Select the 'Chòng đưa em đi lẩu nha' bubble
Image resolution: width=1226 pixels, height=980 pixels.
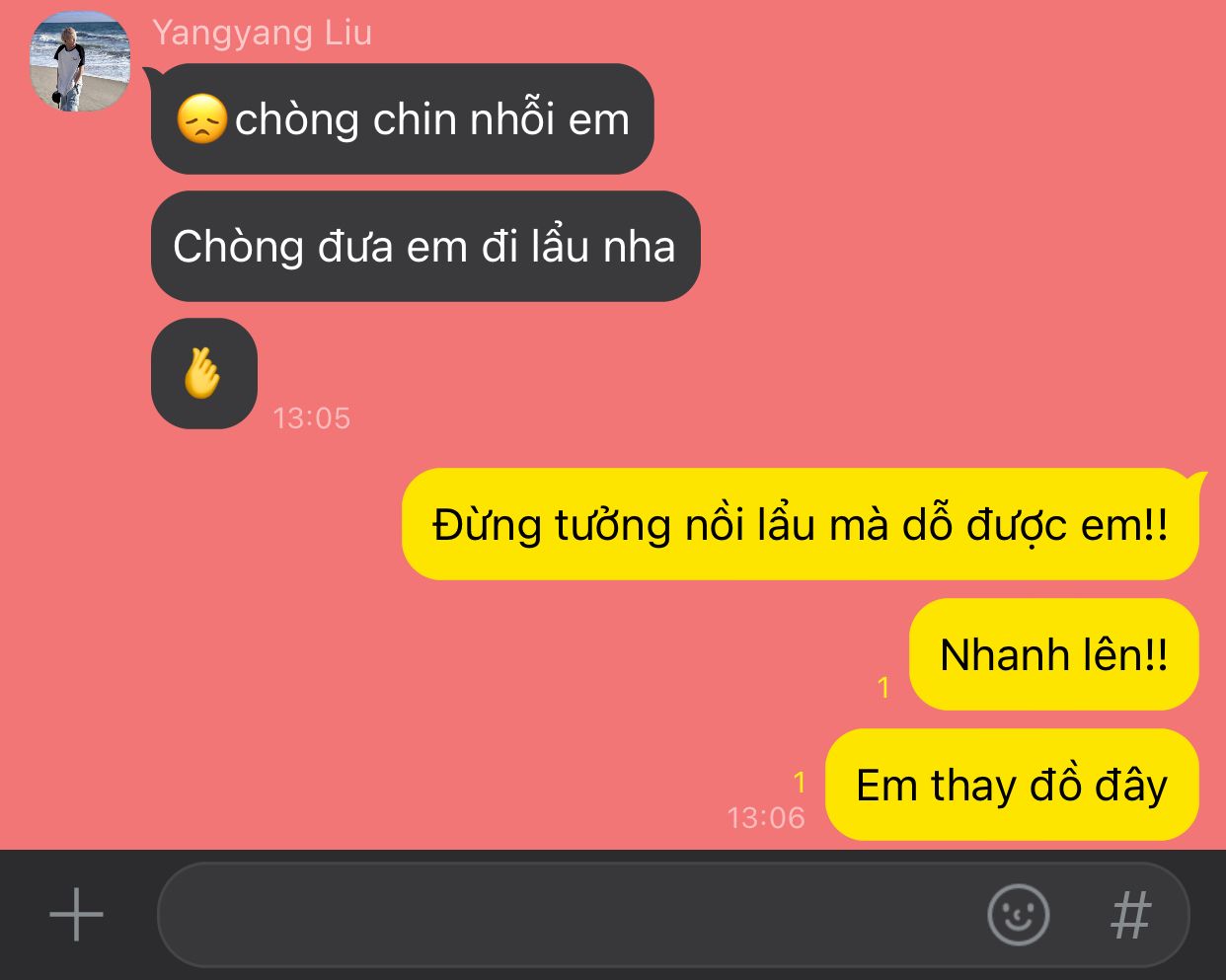(x=425, y=246)
